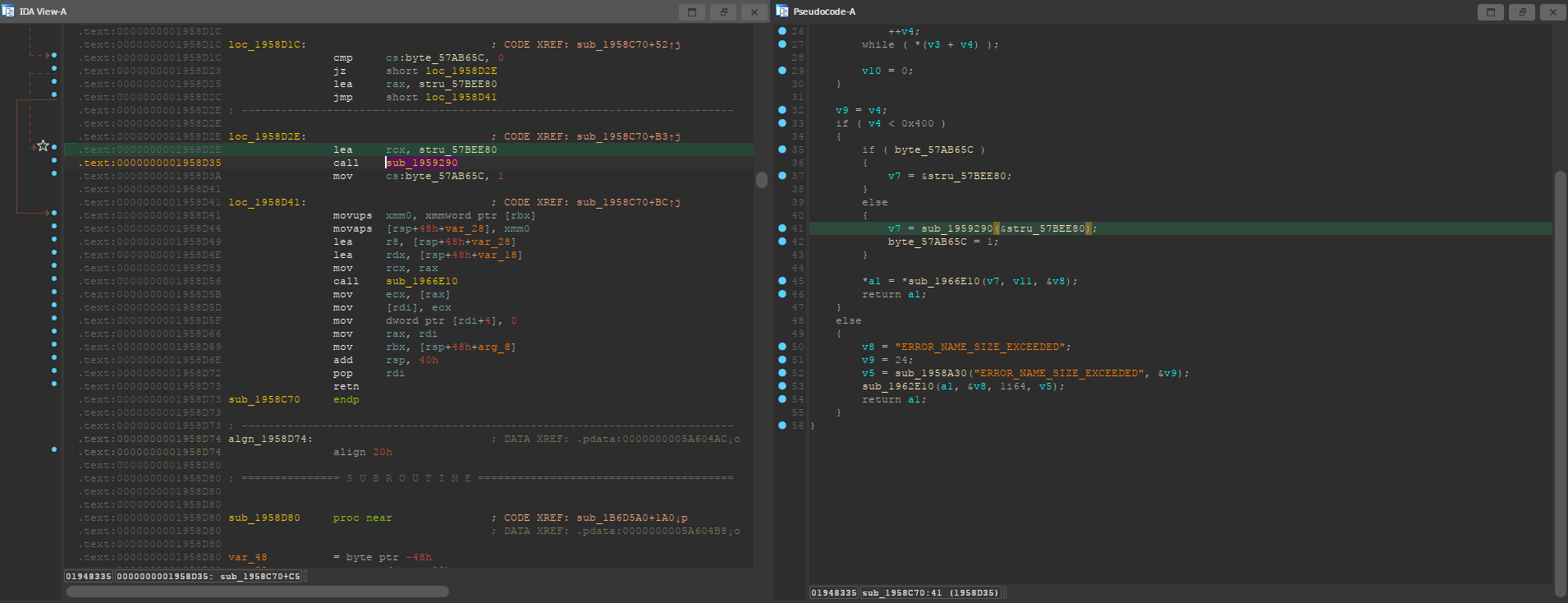1568x603 pixels.
Task: Float the Pseudocode-A pane with restore button
Action: tap(1522, 12)
